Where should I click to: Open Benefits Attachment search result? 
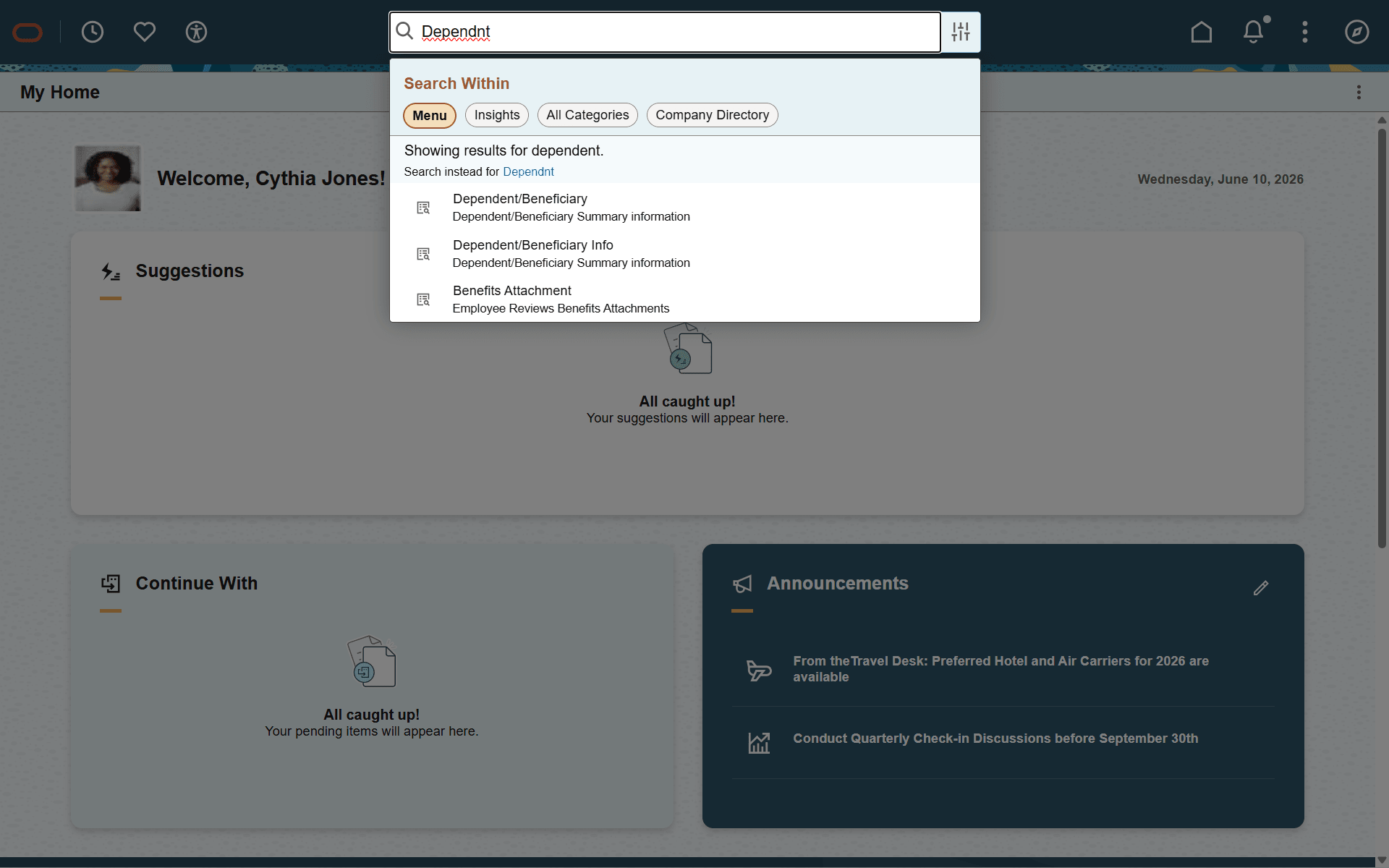click(x=684, y=299)
